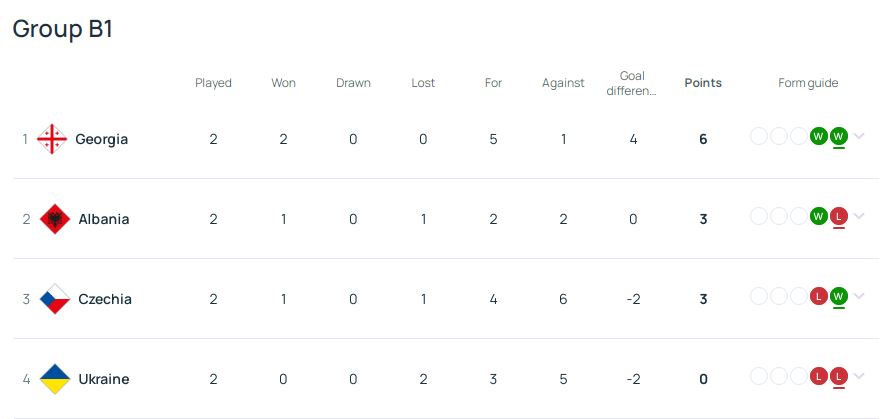Expand Ukraine's form guide chevron
This screenshot has height=419, width=882.
858,376
